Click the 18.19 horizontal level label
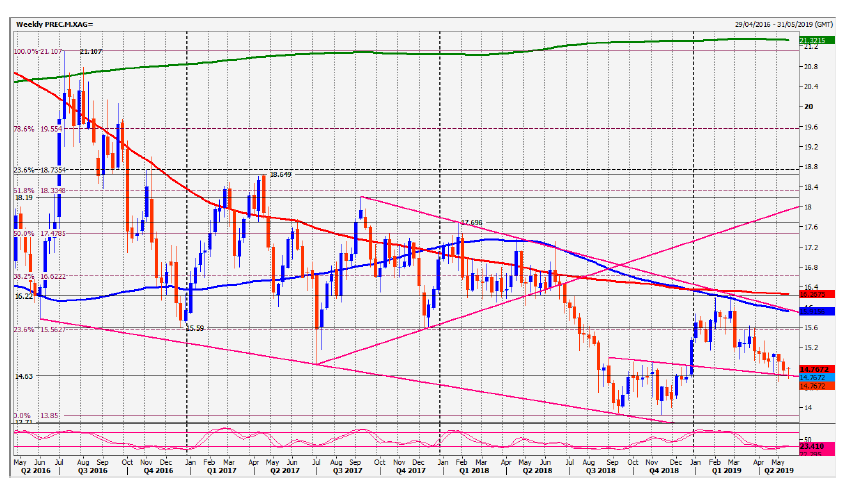852x486 pixels. pyautogui.click(x=23, y=198)
